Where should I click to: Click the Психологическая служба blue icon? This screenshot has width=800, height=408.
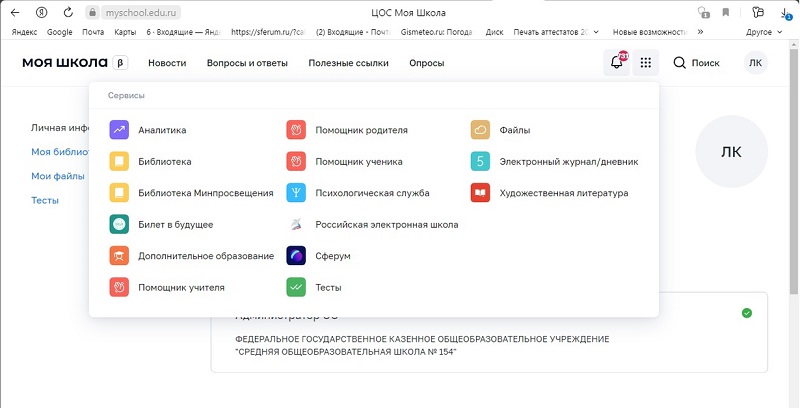[x=296, y=193]
